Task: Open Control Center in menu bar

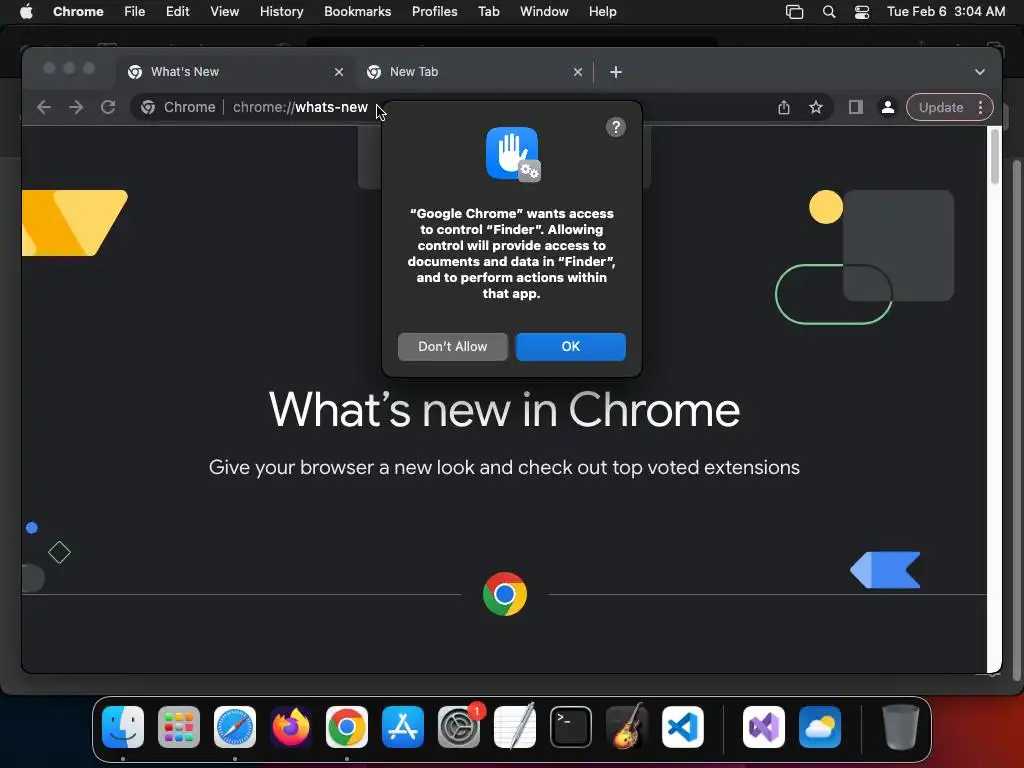Action: click(862, 12)
